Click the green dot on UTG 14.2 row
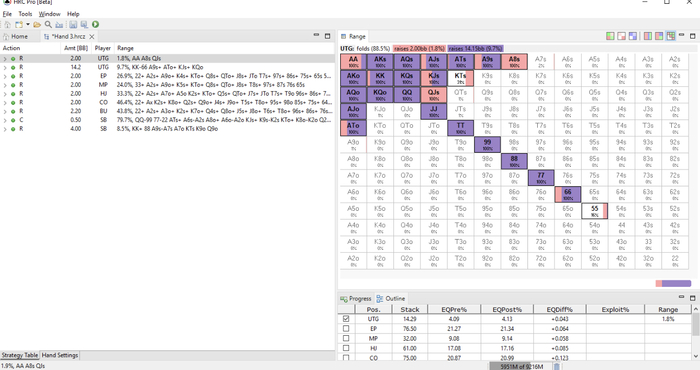 tap(13, 67)
